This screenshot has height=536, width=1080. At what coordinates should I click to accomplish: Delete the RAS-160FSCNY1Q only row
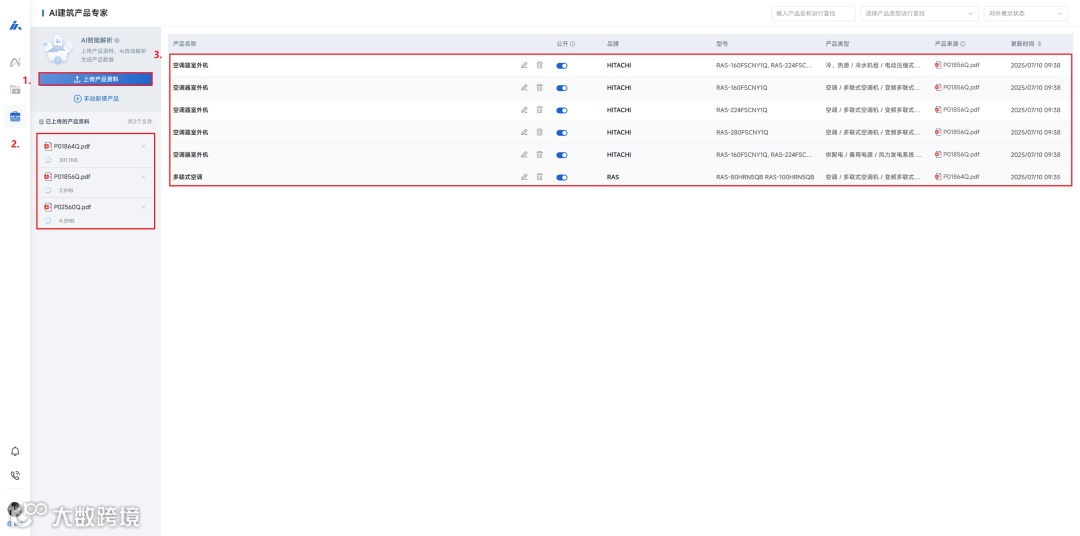point(539,87)
